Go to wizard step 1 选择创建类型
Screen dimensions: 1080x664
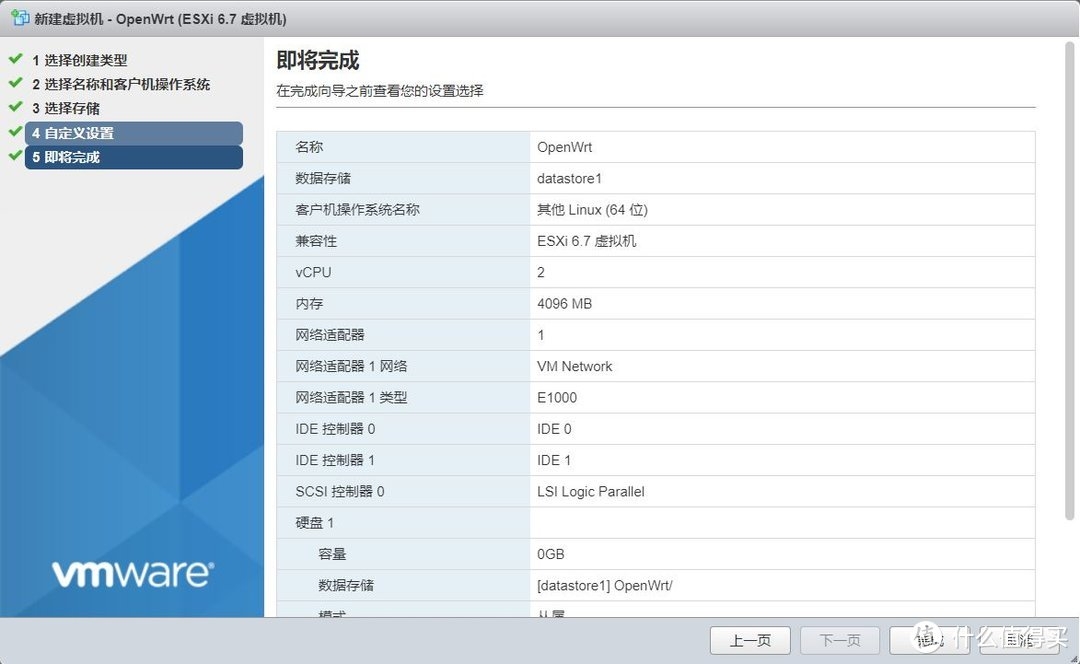(79, 60)
